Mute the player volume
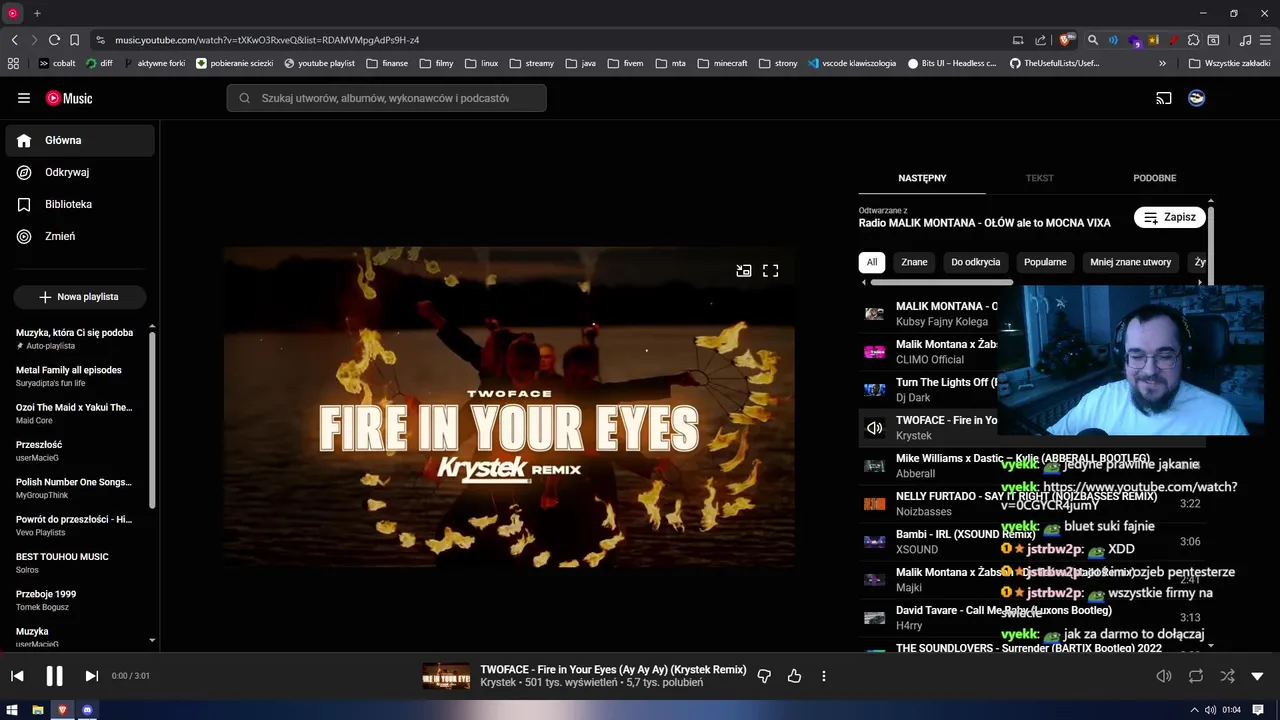 tap(1164, 676)
